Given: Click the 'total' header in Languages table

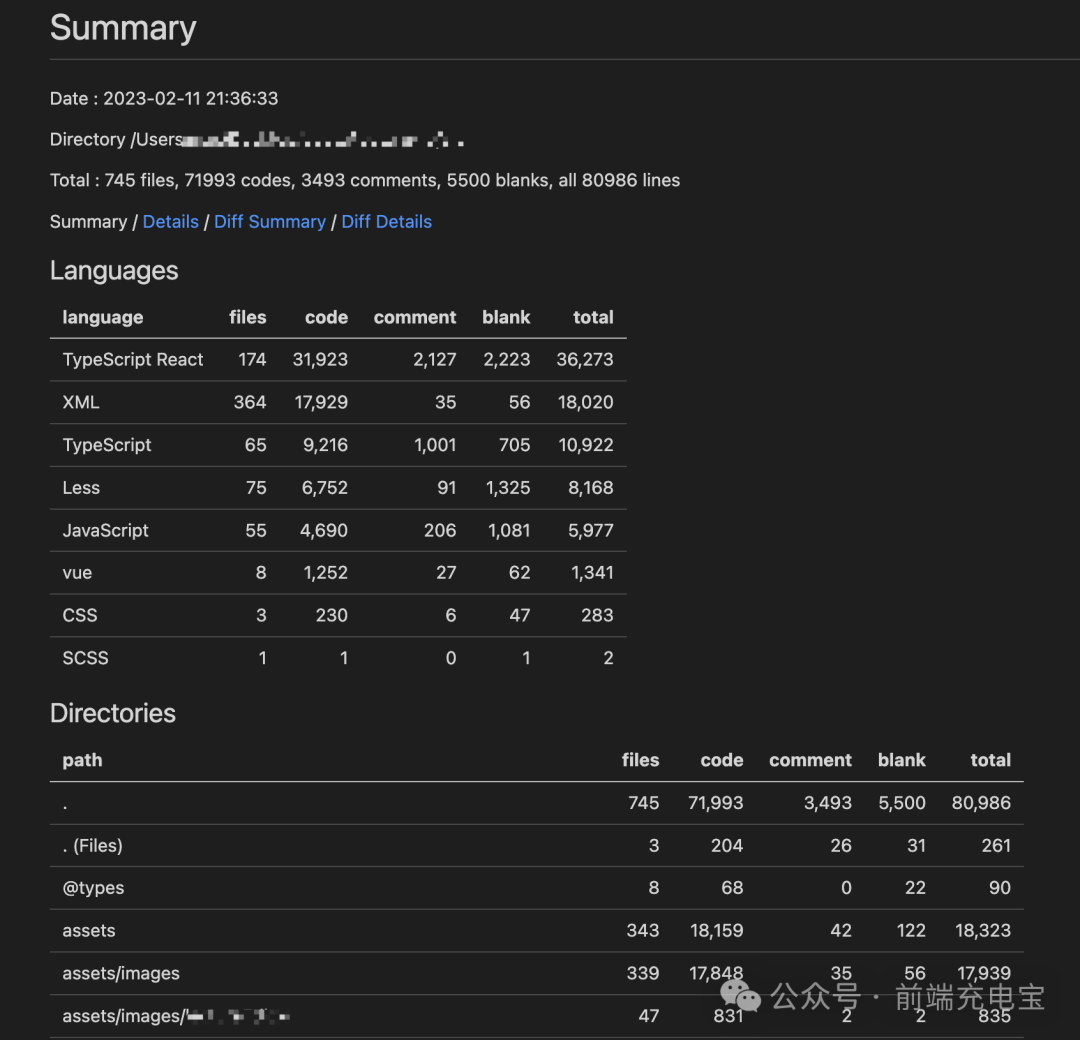Looking at the screenshot, I should 593,318.
